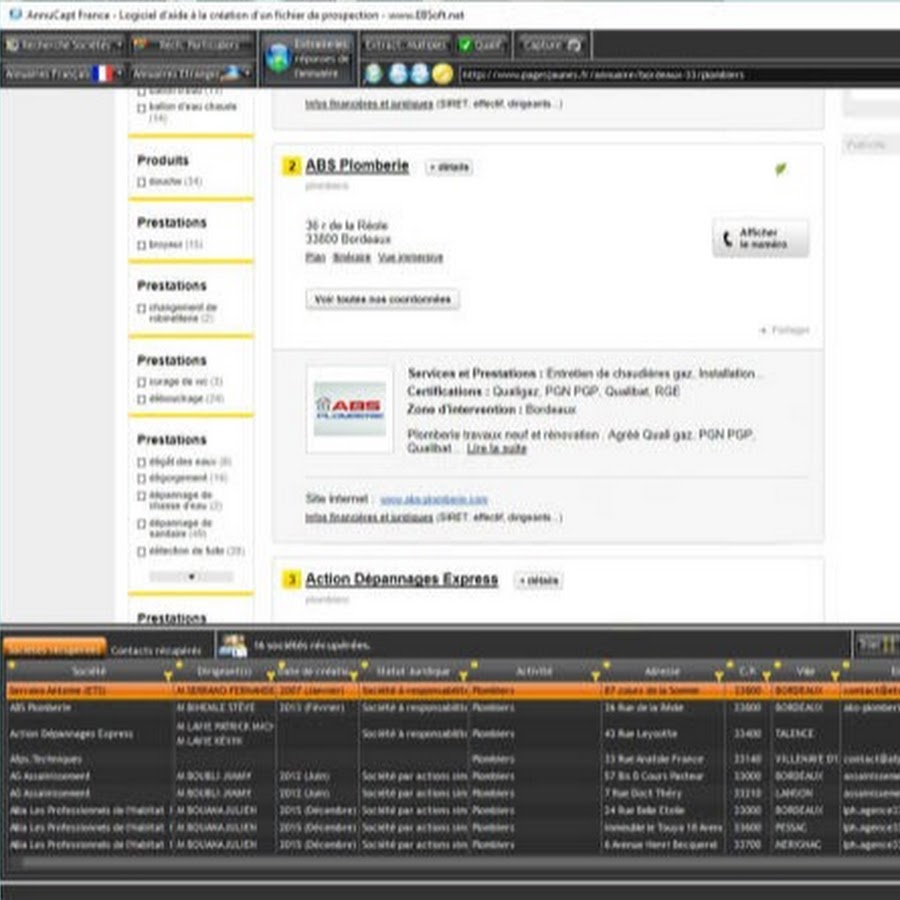Click Partager link on ABS card
Screen dimensions: 900x900
pos(784,330)
